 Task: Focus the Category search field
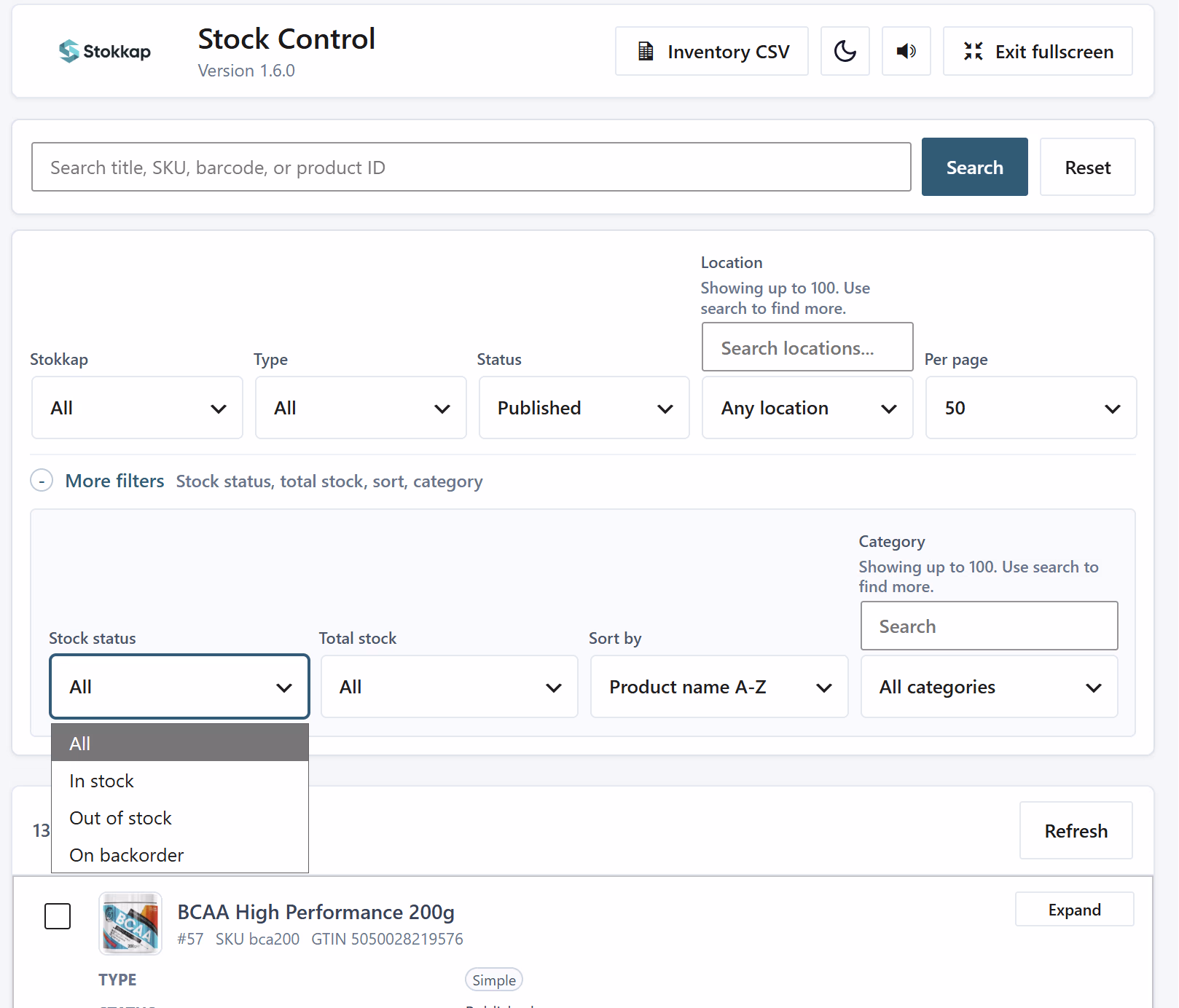pyautogui.click(x=990, y=626)
